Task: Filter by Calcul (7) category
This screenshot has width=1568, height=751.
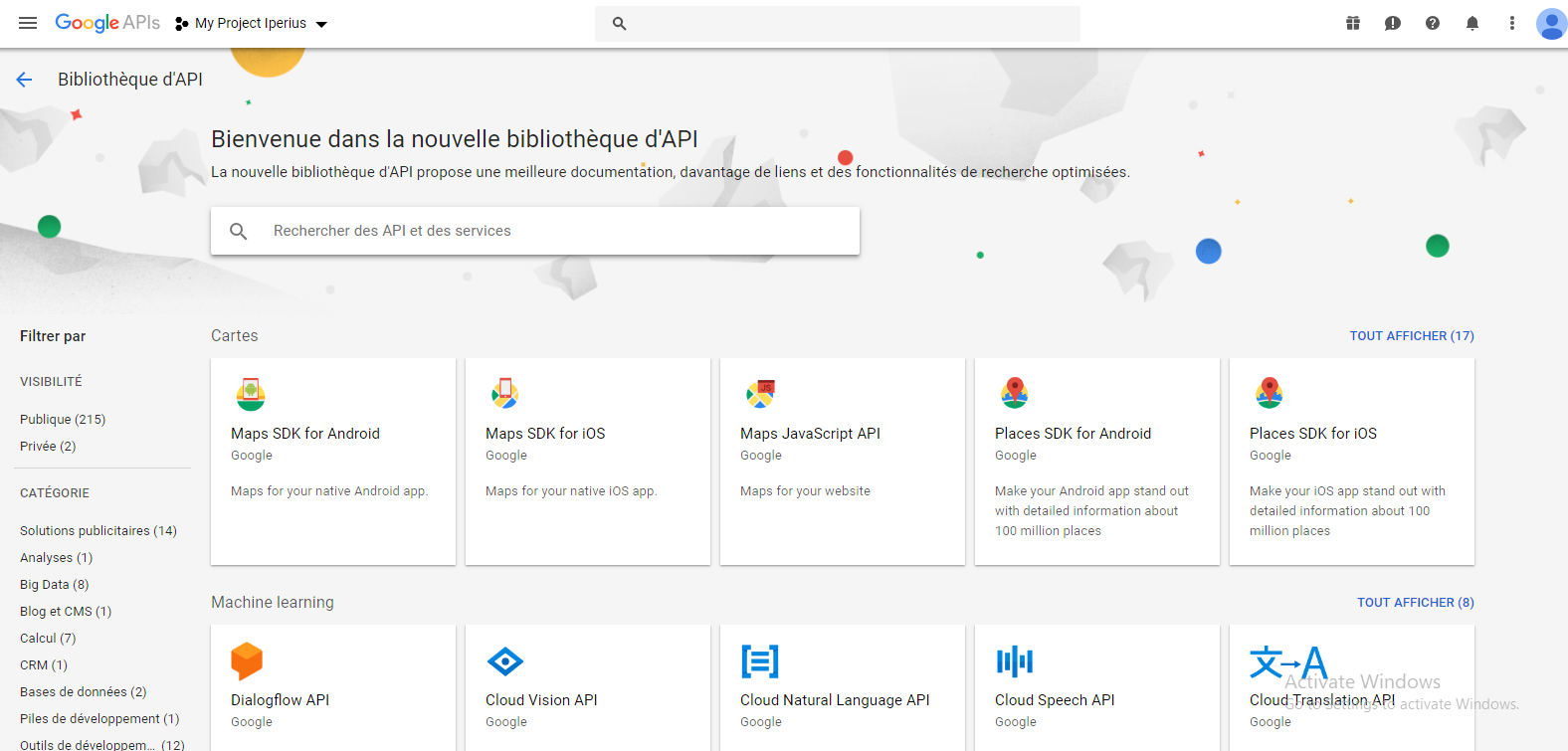Action: click(48, 639)
